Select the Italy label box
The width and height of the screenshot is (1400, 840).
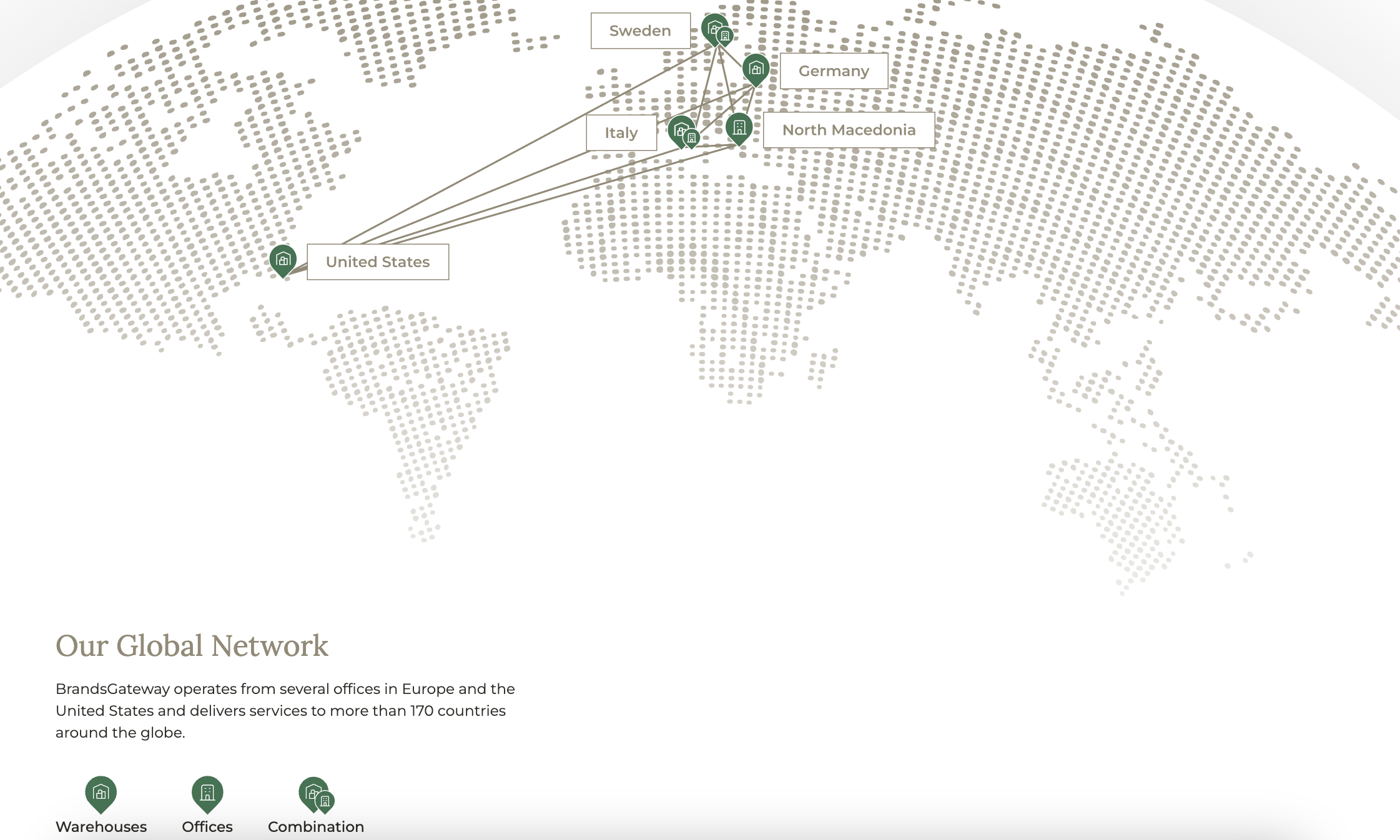tap(621, 133)
